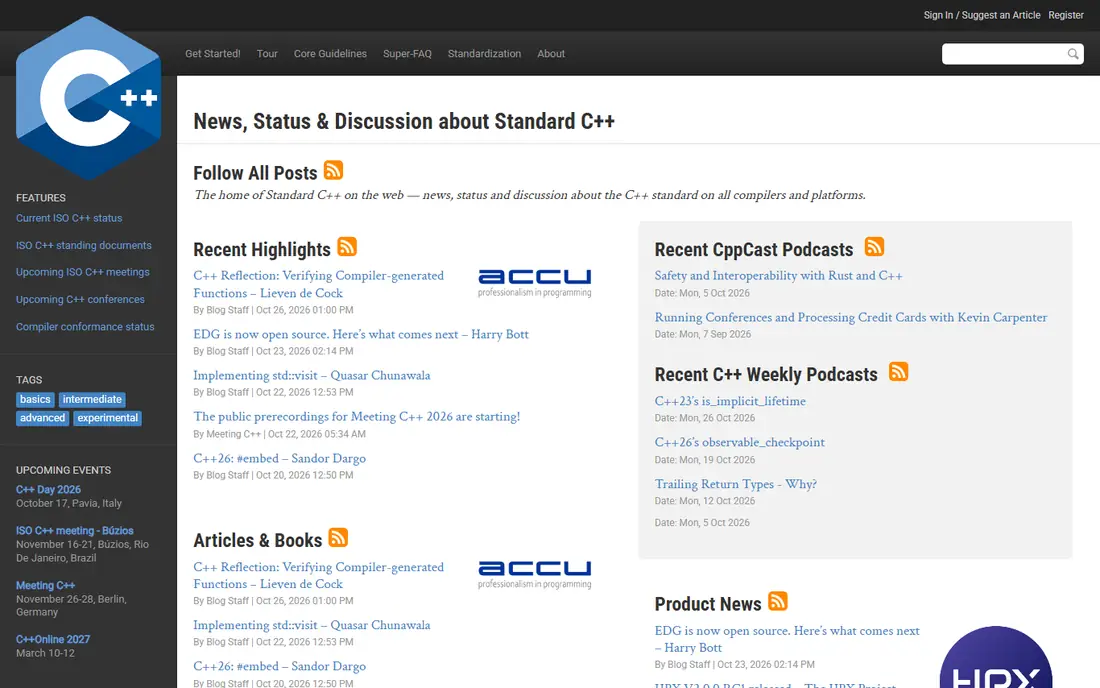Click Sign In / Suggest an Article

(981, 15)
